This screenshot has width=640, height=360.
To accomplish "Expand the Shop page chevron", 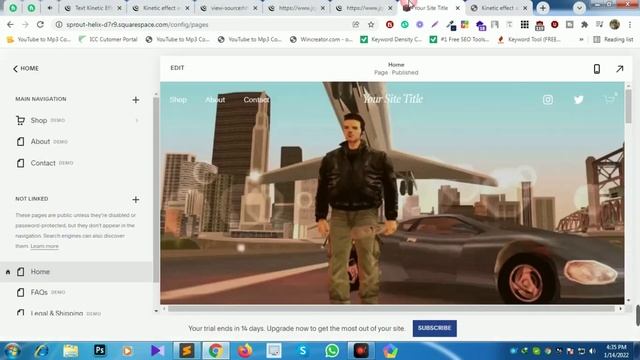I will click(137, 120).
